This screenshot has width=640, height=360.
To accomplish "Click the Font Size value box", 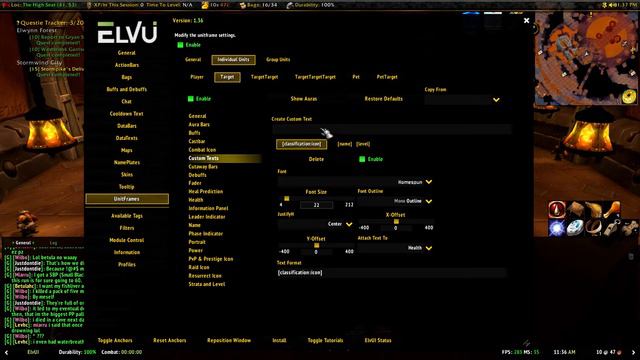I will click(316, 205).
